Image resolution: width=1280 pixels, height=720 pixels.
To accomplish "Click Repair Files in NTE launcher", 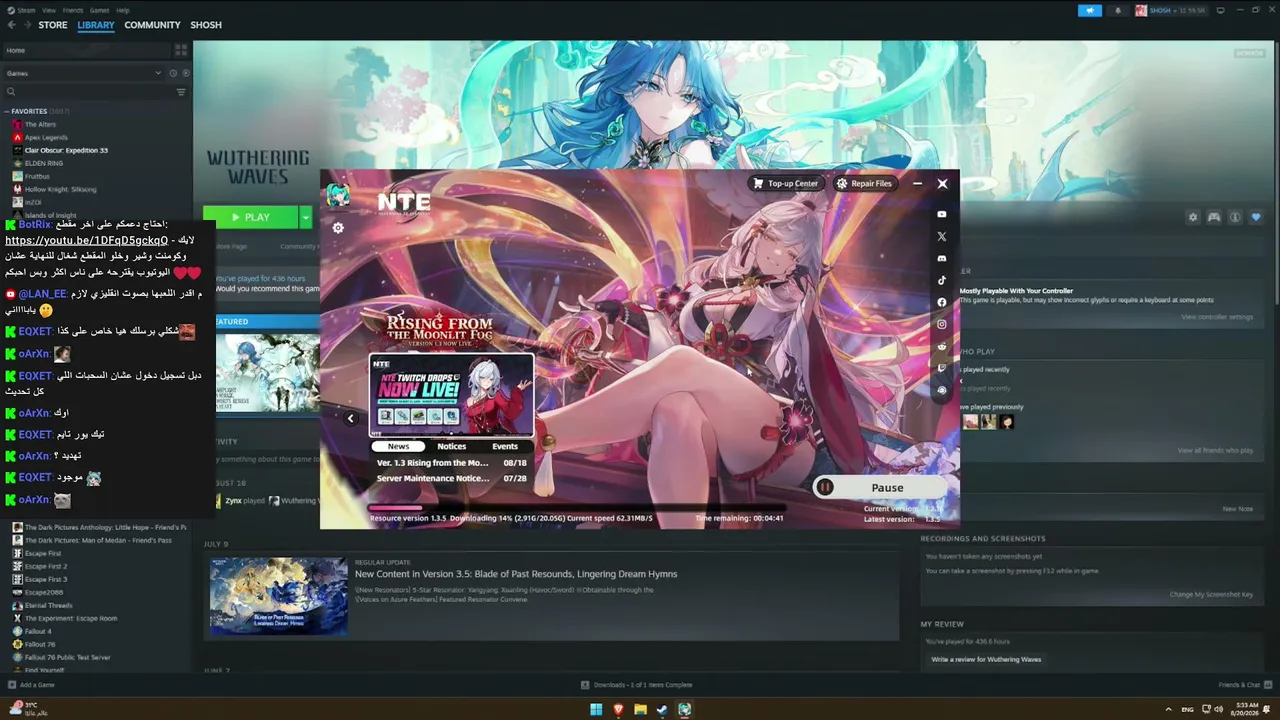I will [x=864, y=183].
